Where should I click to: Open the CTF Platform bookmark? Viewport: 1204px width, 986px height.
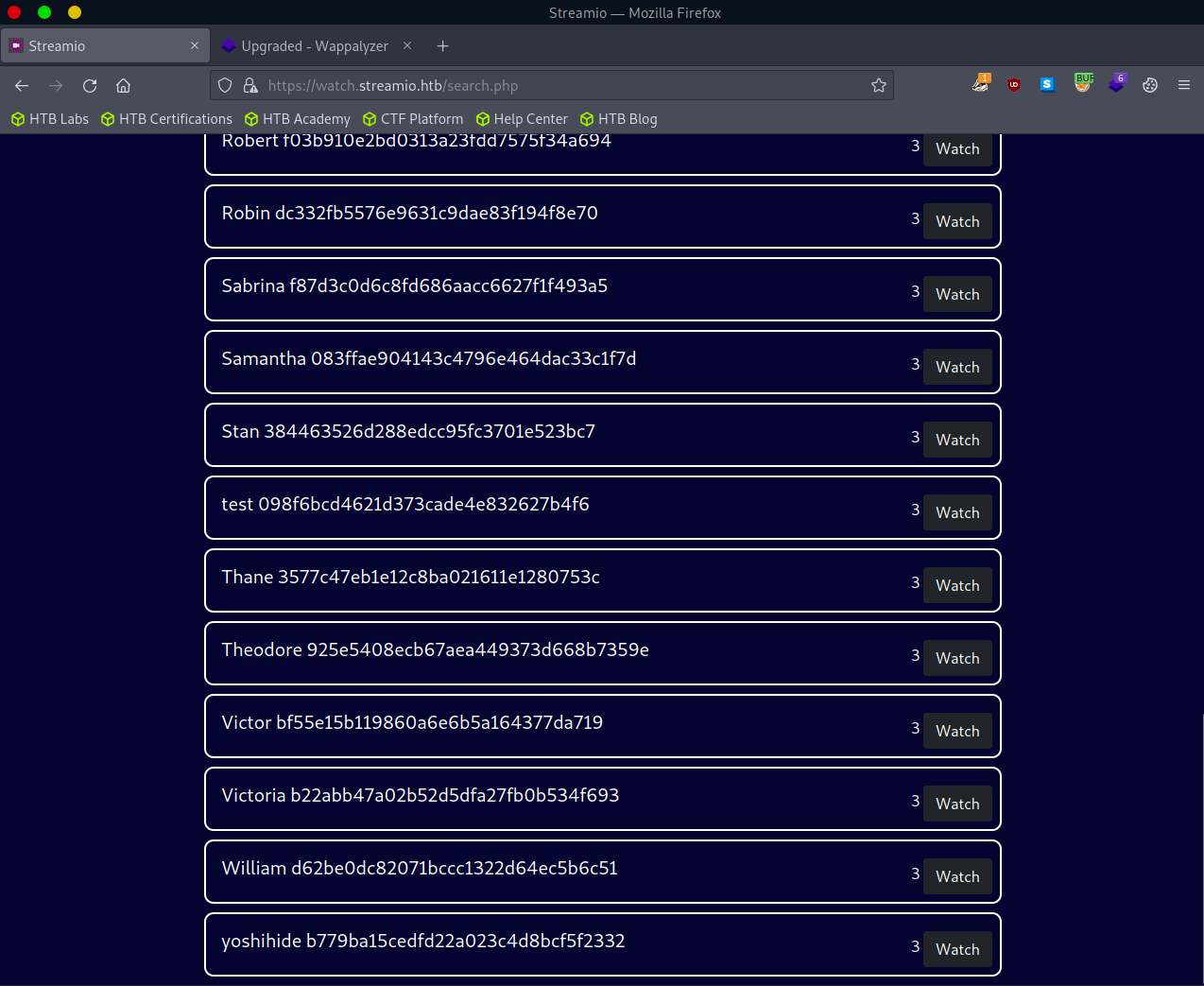pyautogui.click(x=413, y=119)
